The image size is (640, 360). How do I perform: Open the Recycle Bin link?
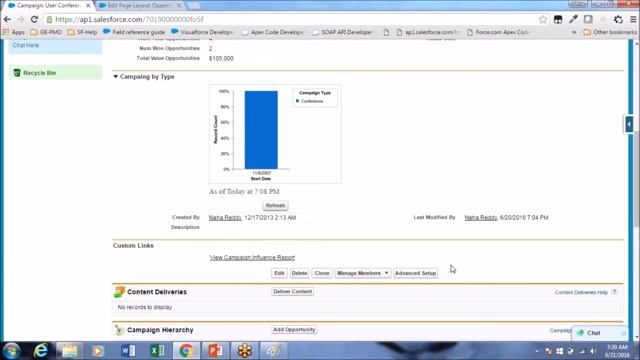coord(40,73)
